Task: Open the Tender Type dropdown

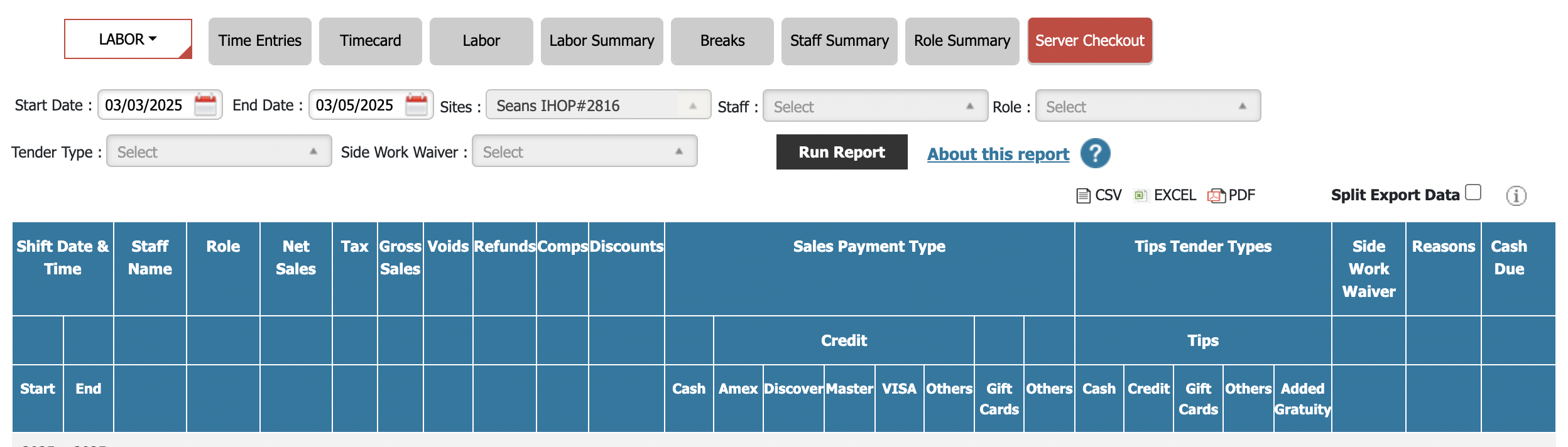Action: pos(219,151)
